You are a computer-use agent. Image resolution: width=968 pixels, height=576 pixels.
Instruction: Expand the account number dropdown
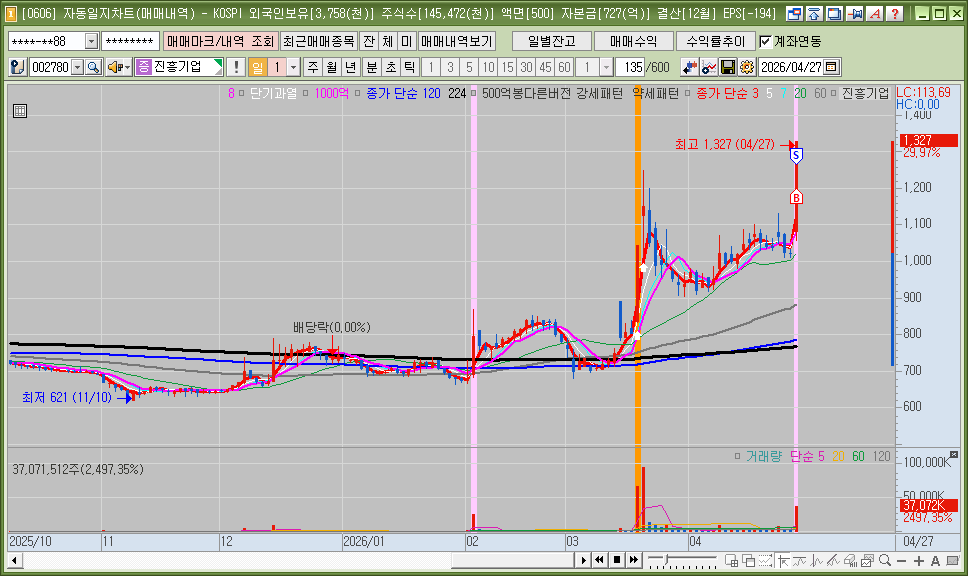[91, 41]
